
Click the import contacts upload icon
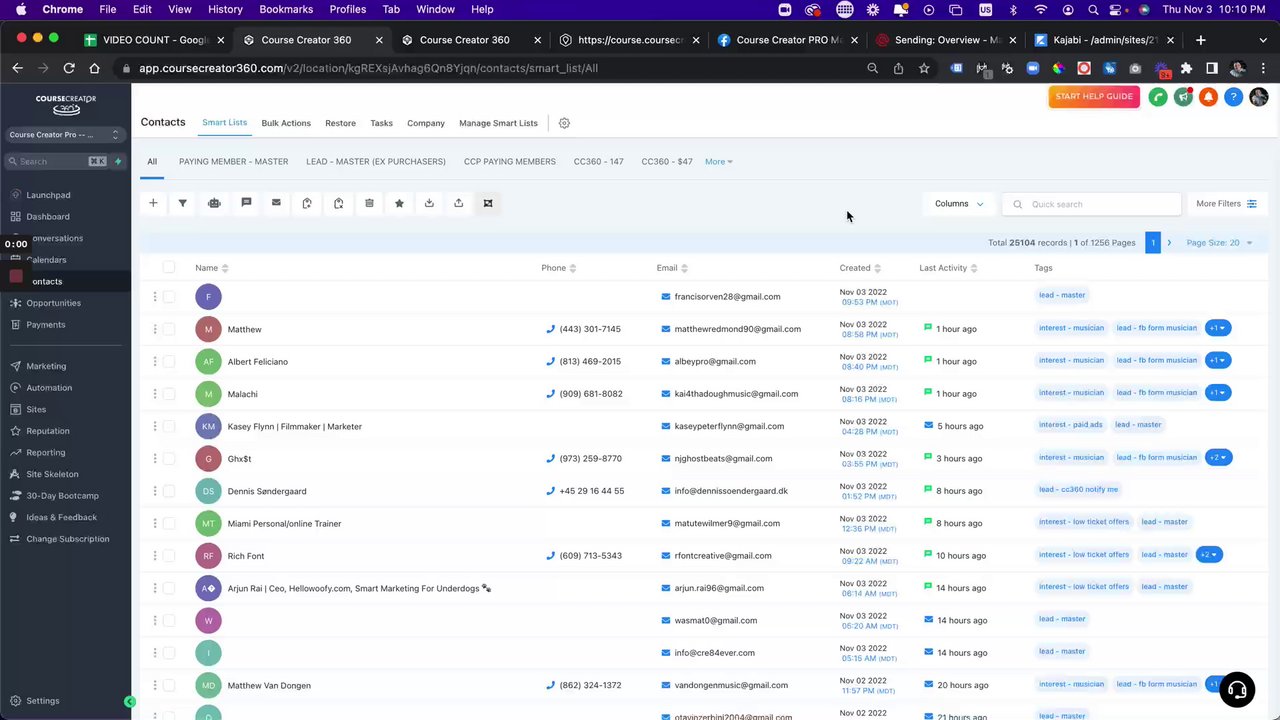click(x=458, y=203)
